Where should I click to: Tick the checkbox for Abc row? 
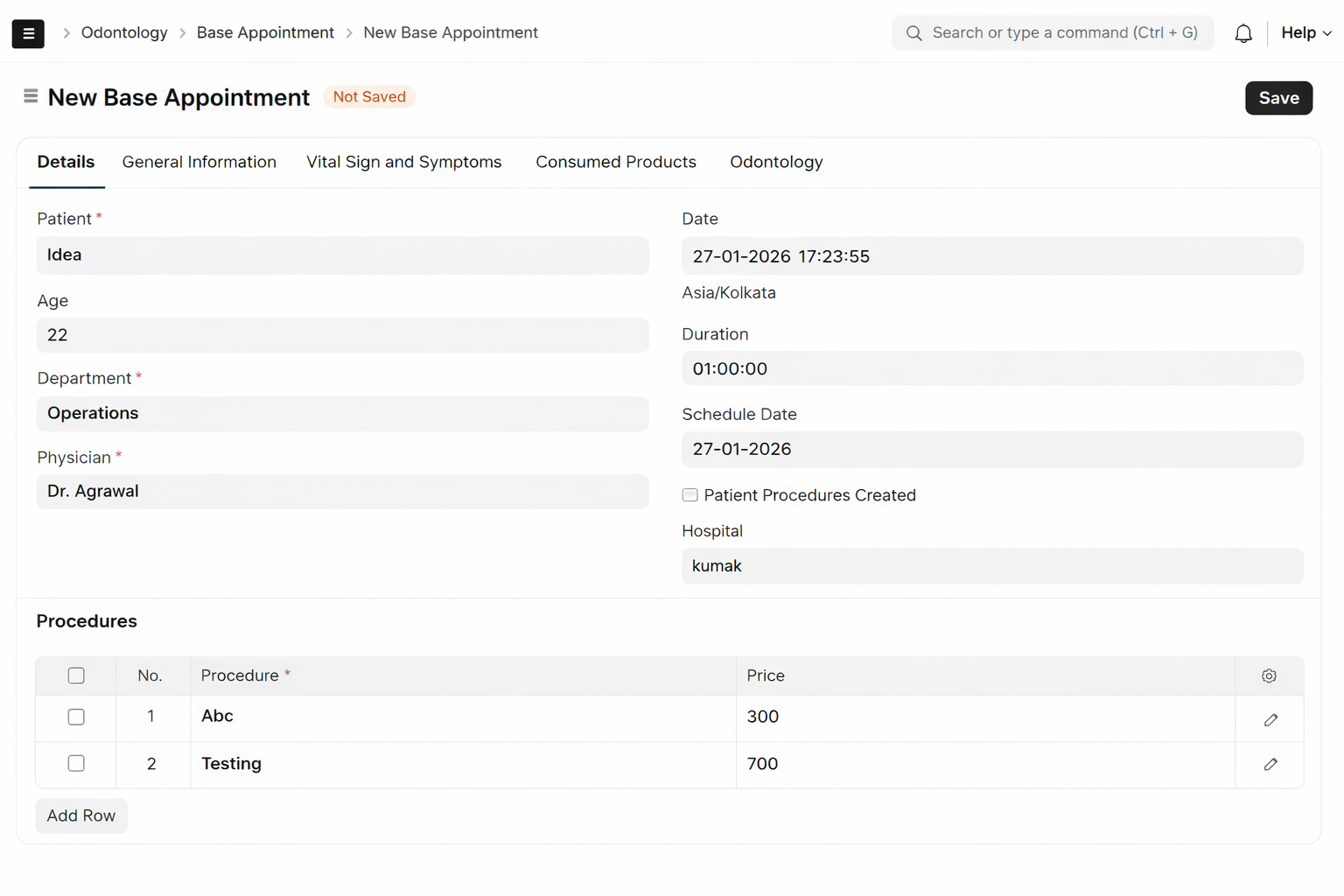76,717
